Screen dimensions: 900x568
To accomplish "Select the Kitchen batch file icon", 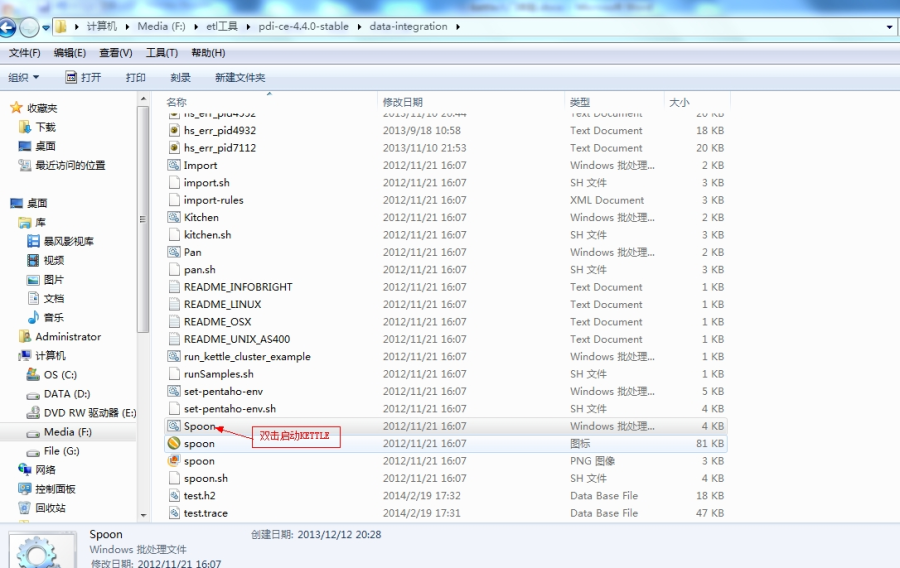I will pos(174,217).
